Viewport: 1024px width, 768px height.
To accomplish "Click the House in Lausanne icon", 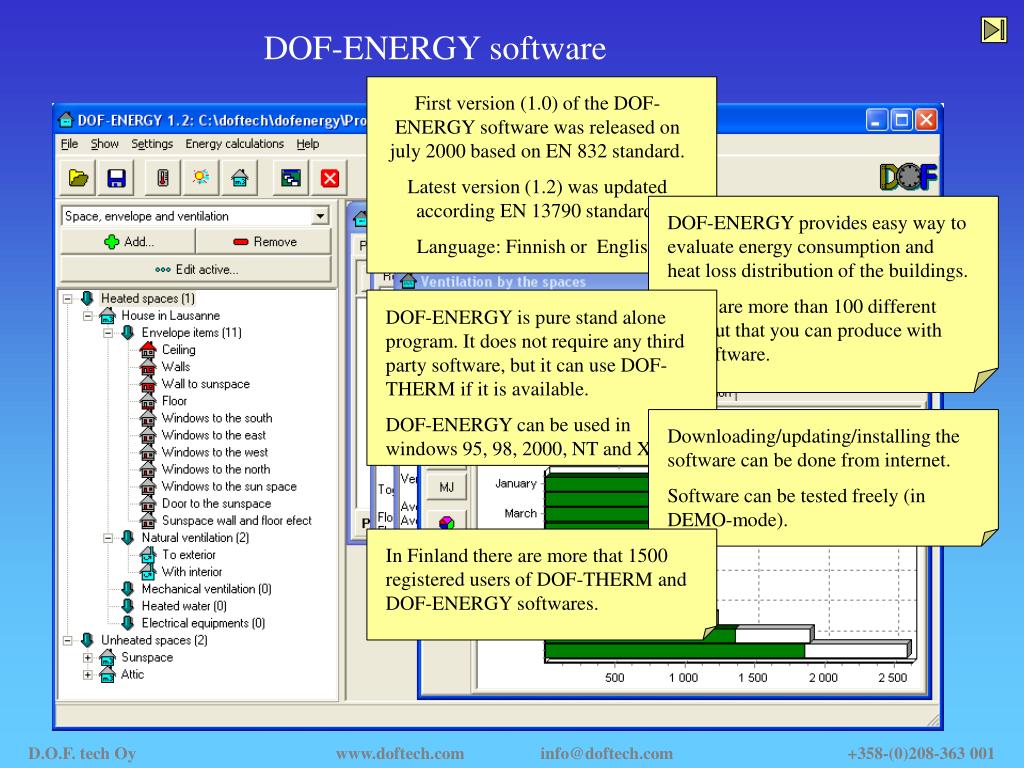I will tap(108, 316).
